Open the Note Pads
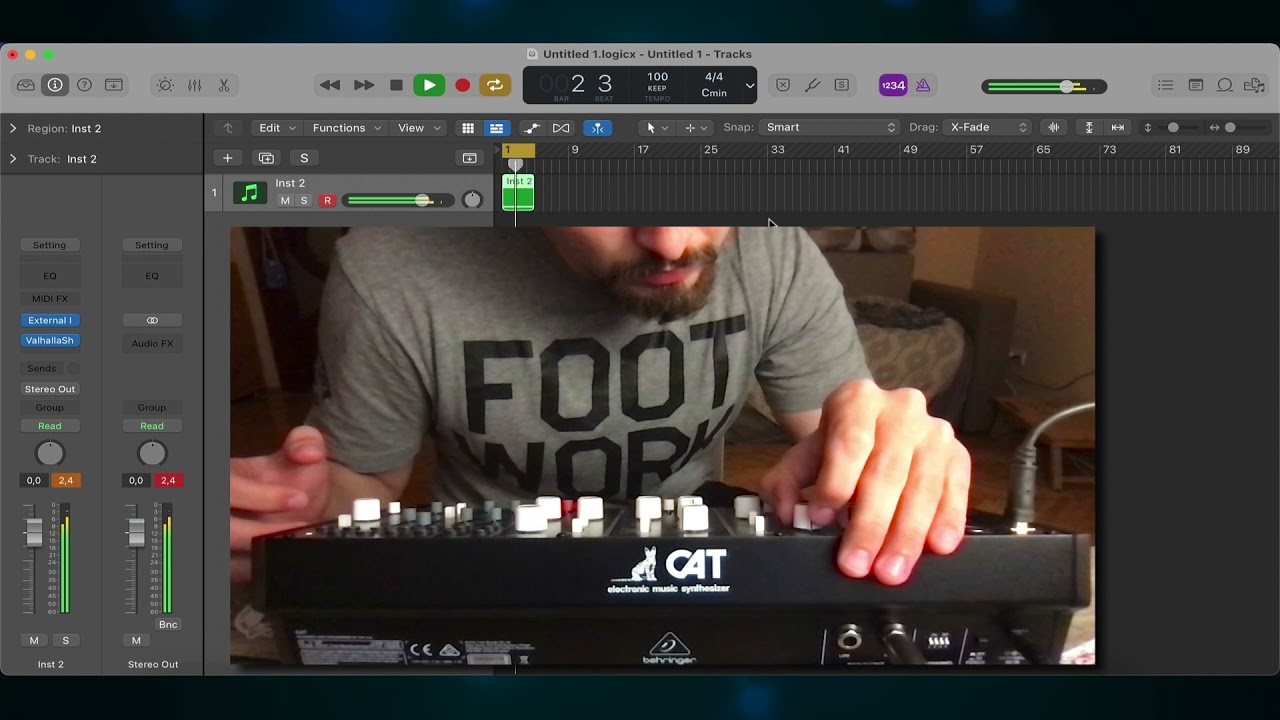The width and height of the screenshot is (1280, 720). tap(1195, 85)
